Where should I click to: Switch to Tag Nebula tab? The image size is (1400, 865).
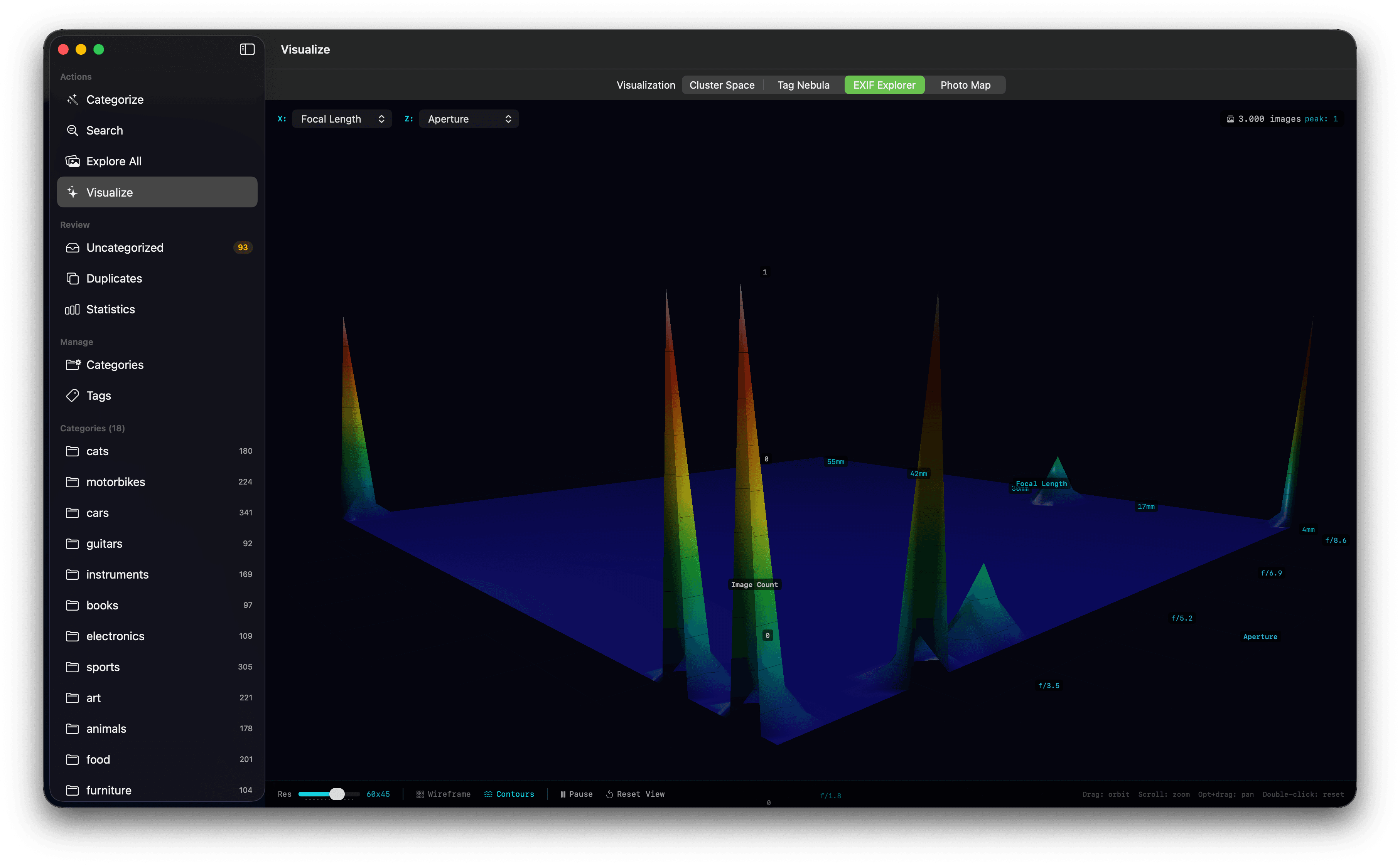[803, 85]
